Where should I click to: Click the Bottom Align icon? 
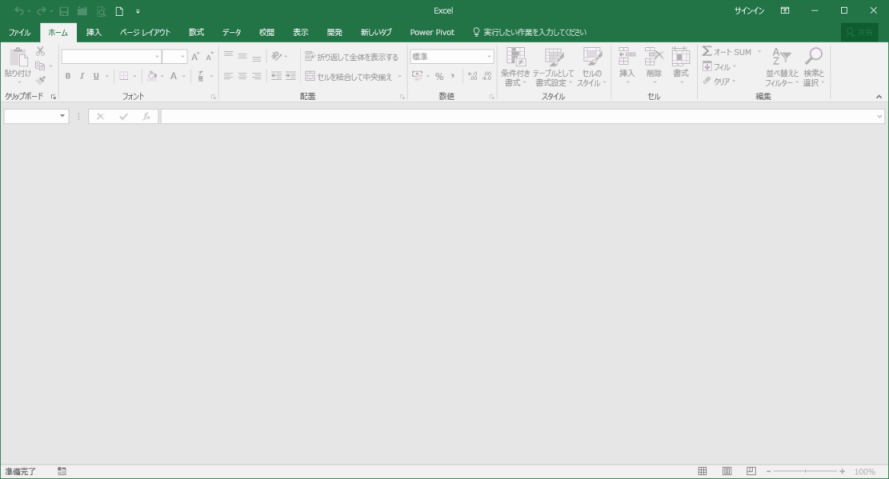[257, 56]
